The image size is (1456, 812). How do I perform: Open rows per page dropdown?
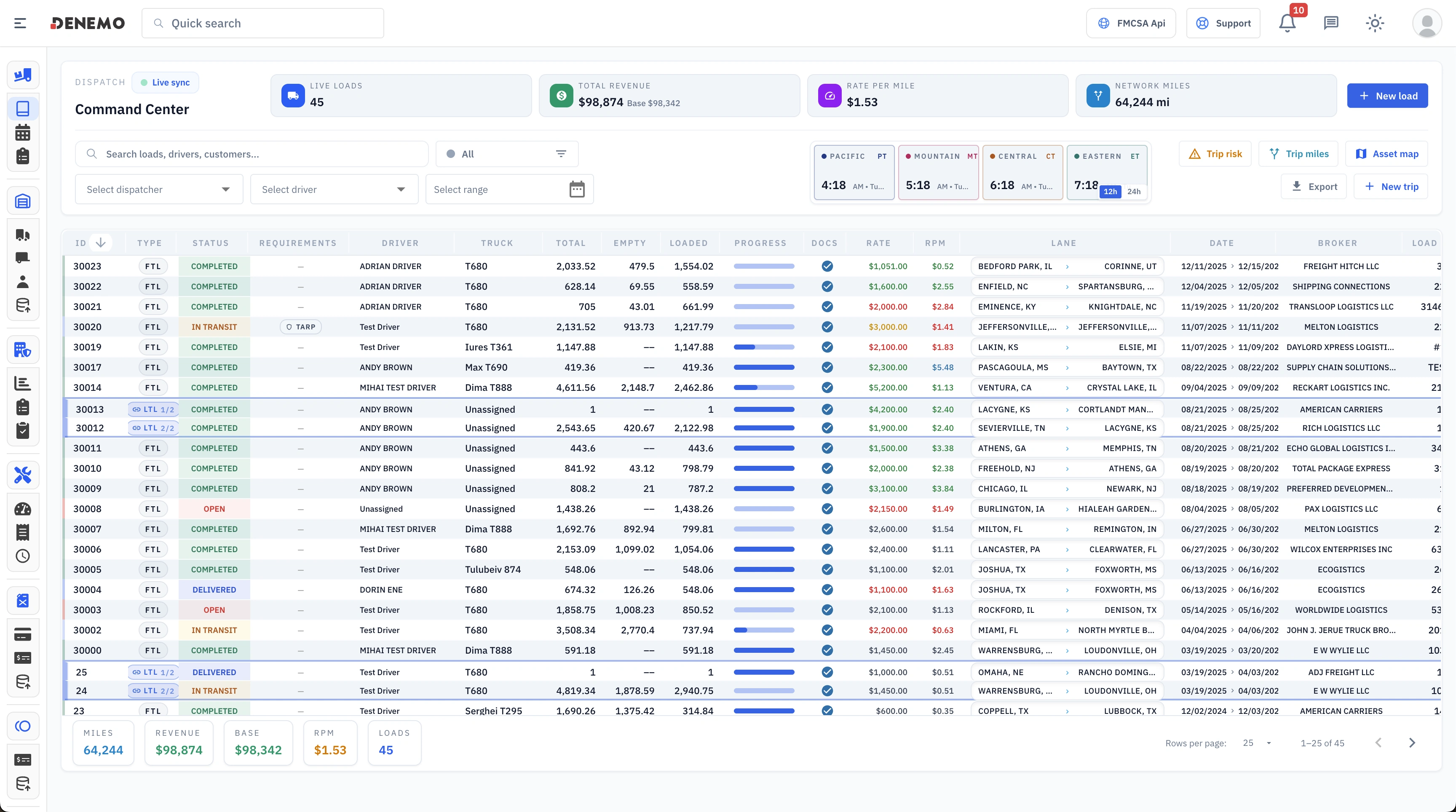[x=1258, y=743]
